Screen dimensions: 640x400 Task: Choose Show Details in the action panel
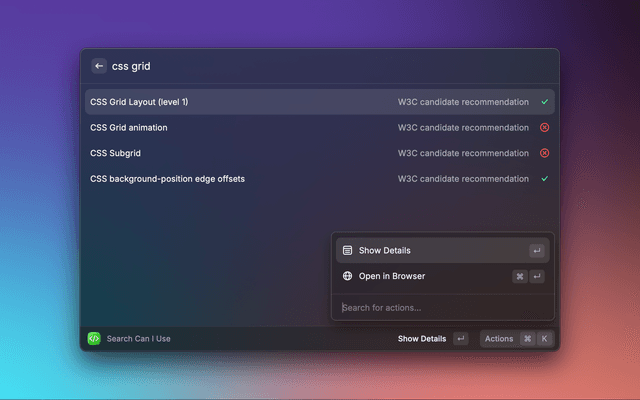(x=385, y=250)
